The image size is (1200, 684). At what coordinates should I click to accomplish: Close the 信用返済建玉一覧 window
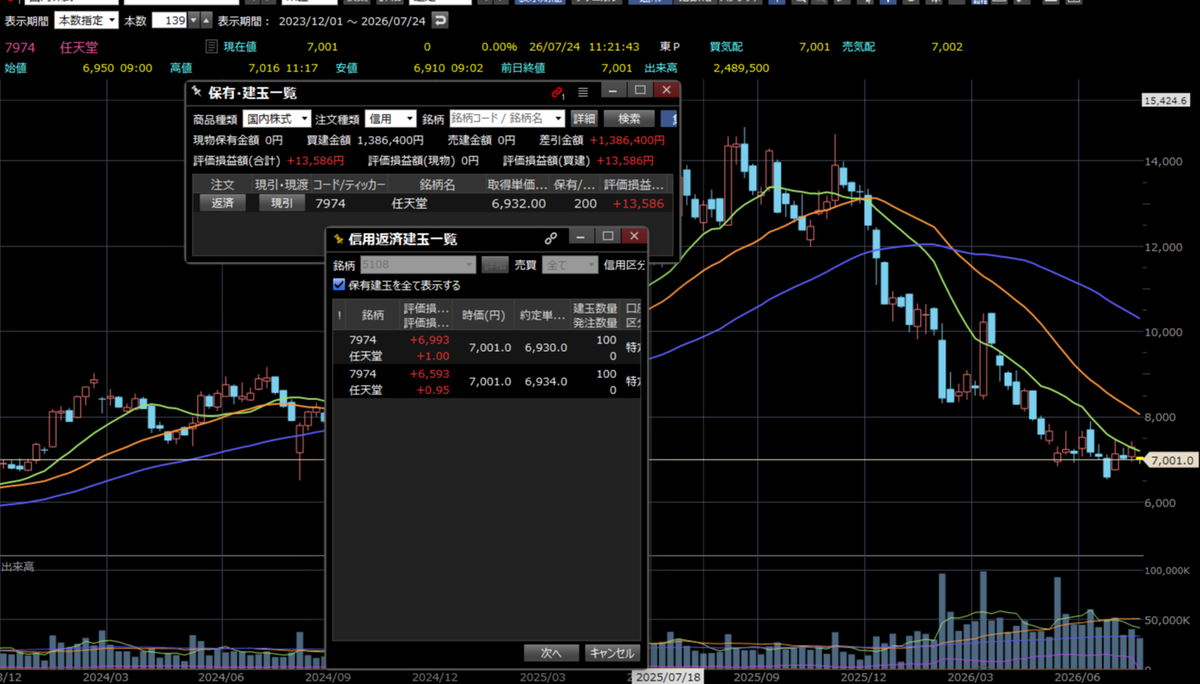tap(632, 237)
